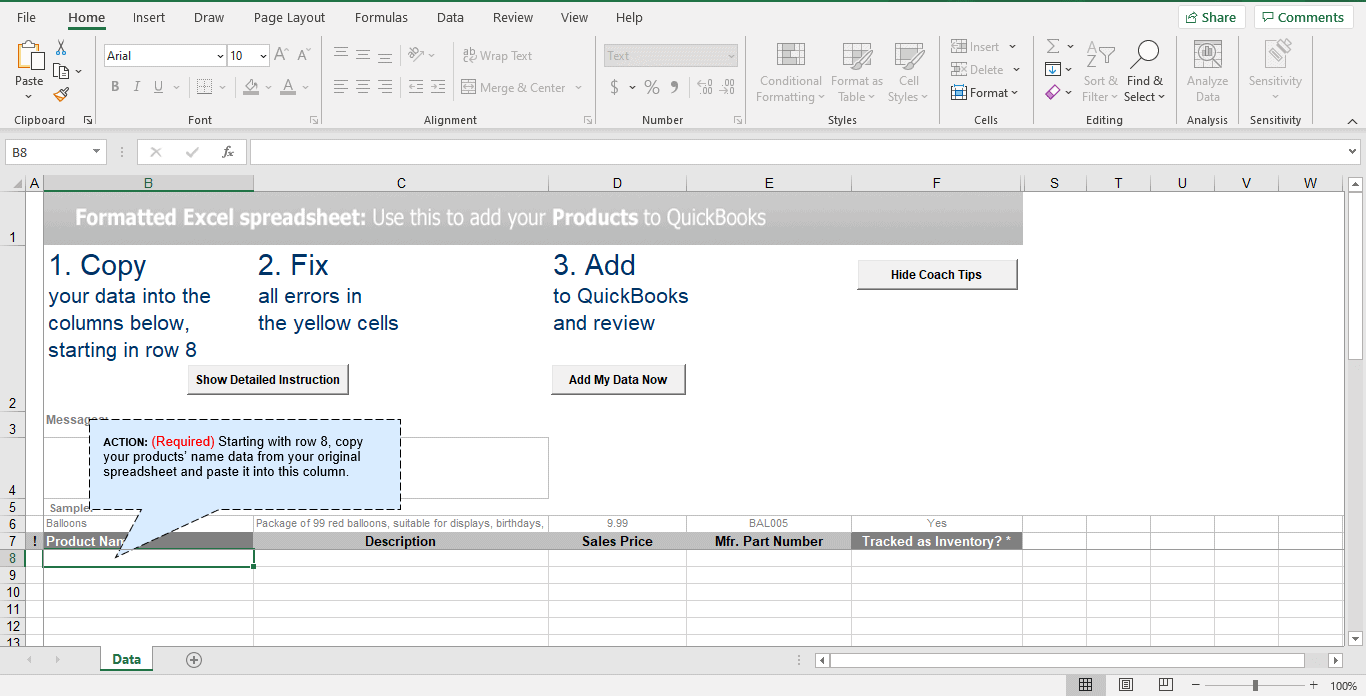1366x696 pixels.
Task: Click the Borders icon
Action: point(205,87)
